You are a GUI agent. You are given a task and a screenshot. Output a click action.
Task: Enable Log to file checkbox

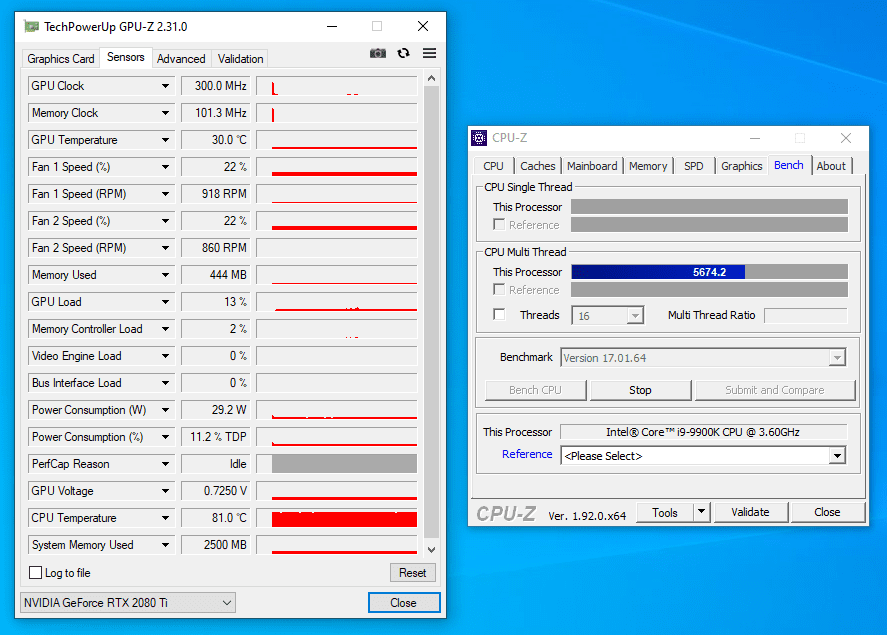click(x=35, y=573)
